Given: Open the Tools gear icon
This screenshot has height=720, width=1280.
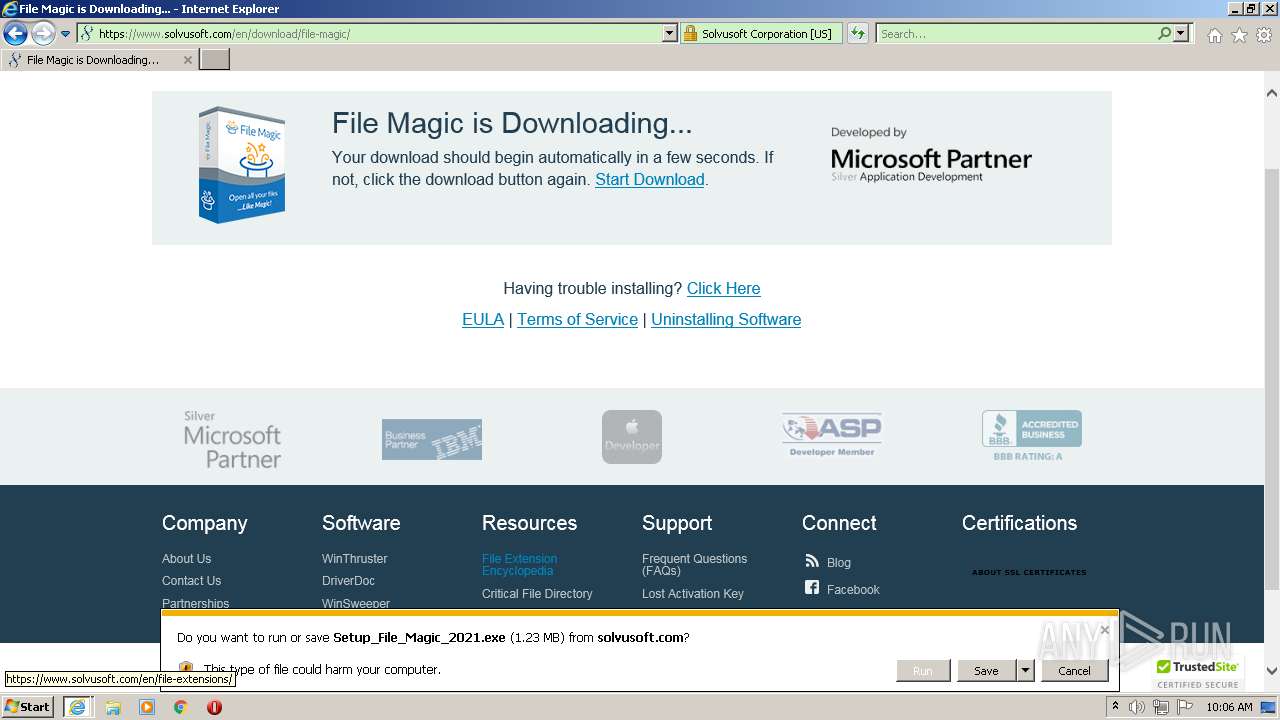Looking at the screenshot, I should pyautogui.click(x=1264, y=35).
